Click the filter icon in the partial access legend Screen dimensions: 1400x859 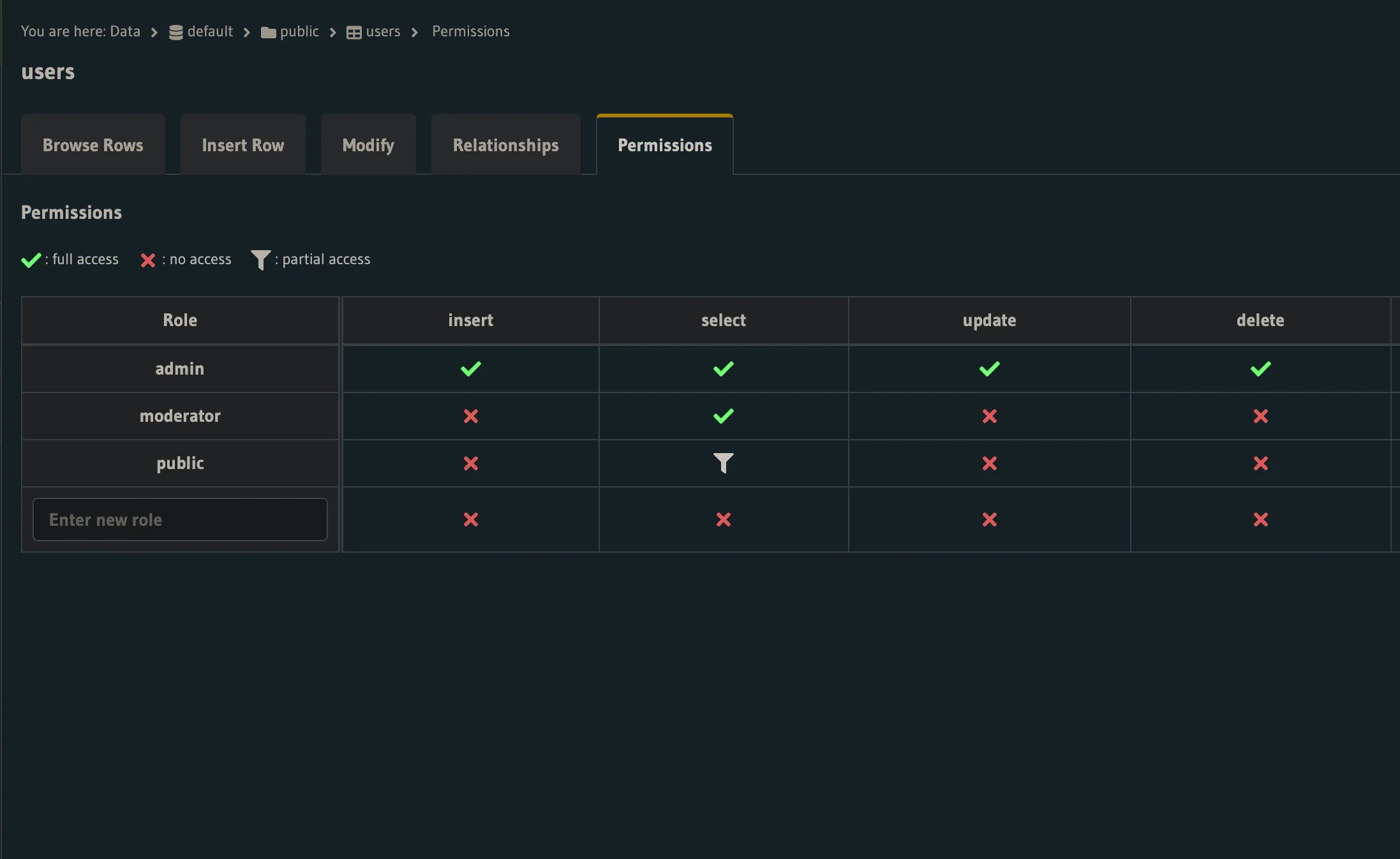[x=260, y=260]
